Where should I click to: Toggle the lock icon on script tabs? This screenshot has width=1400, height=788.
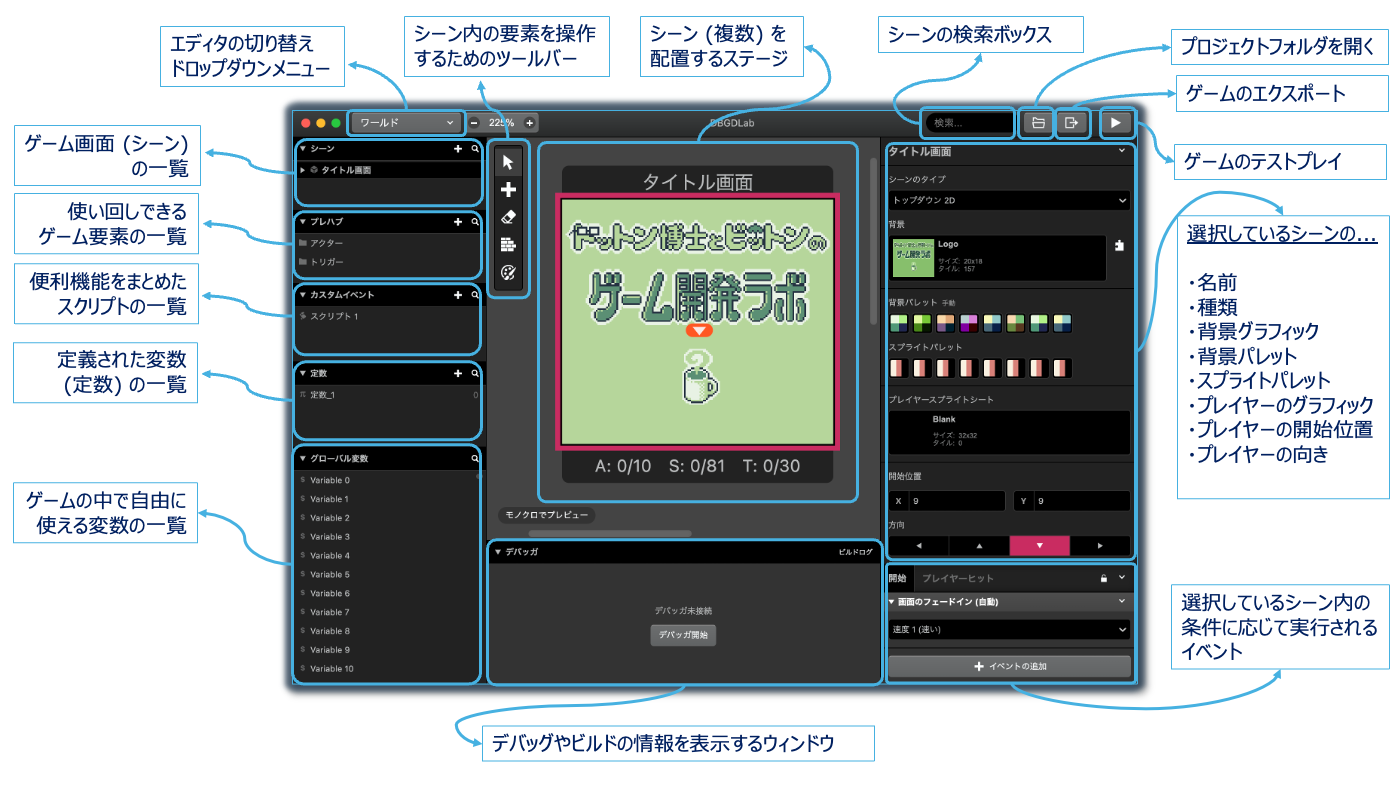click(1104, 578)
